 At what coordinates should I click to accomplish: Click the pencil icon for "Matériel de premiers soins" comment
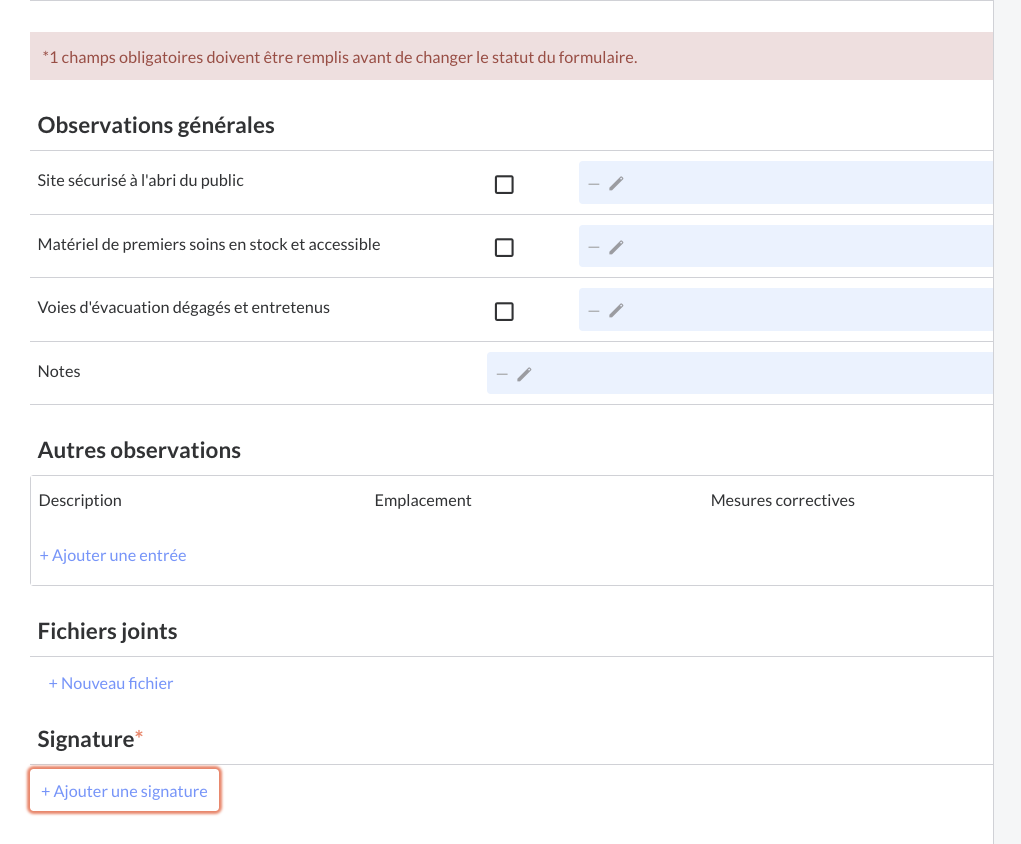(616, 246)
